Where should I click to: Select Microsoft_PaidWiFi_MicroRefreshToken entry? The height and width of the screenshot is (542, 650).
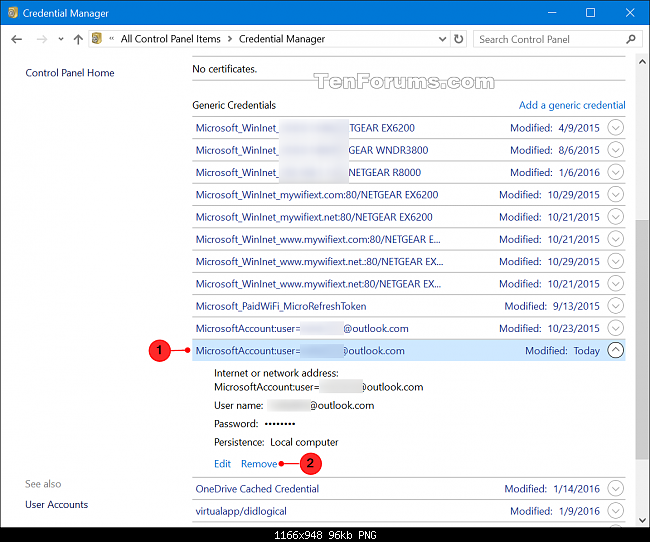281,306
